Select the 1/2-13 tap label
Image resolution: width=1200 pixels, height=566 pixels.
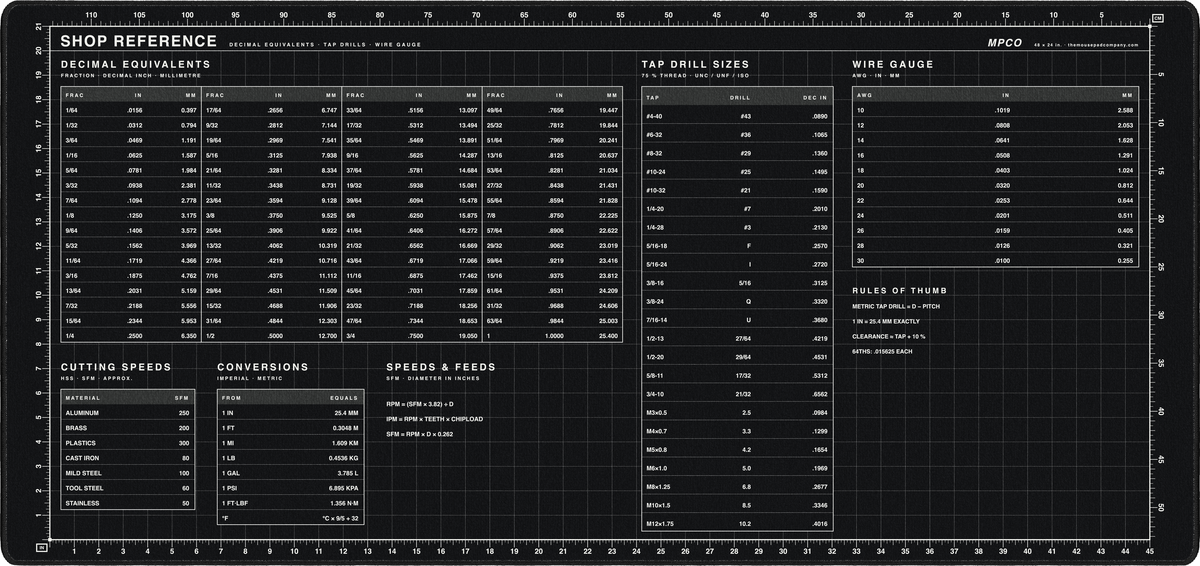click(x=657, y=338)
